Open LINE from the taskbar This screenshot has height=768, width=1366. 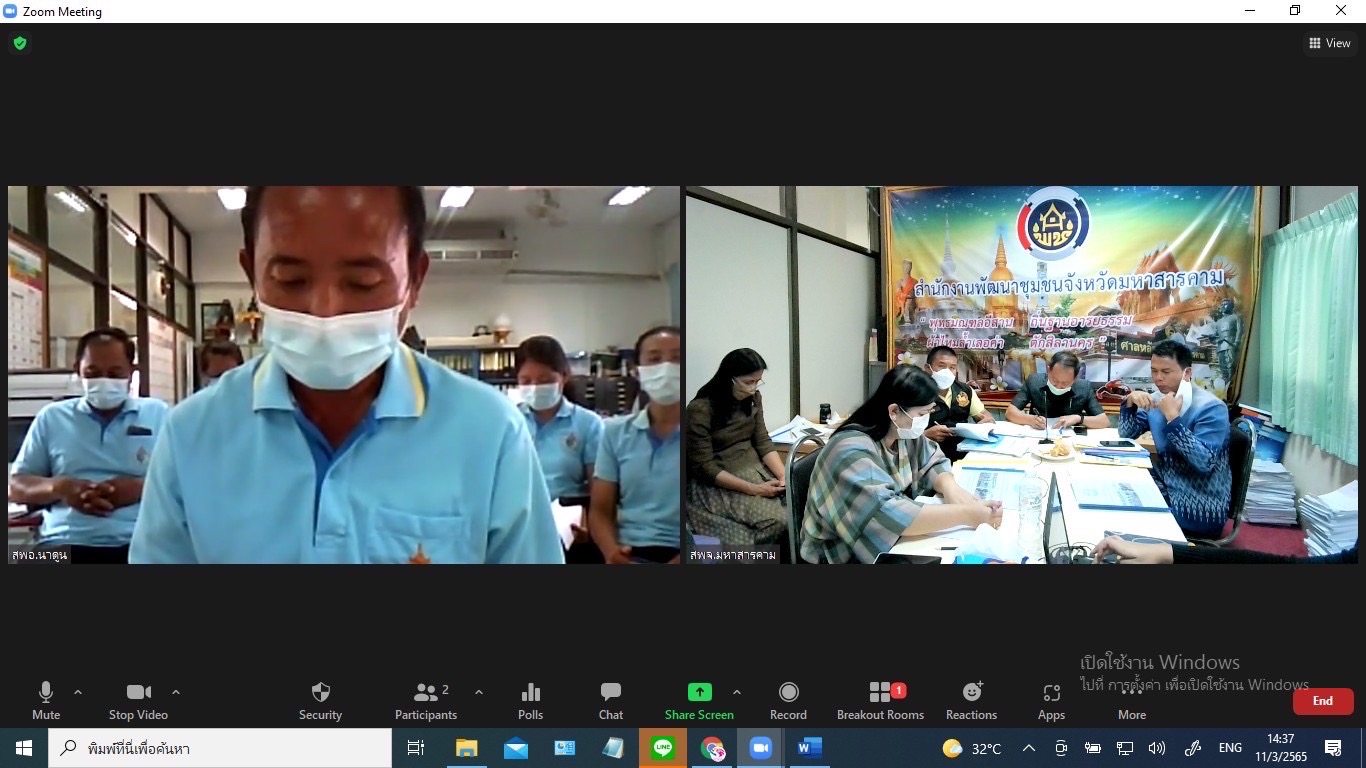pos(663,748)
